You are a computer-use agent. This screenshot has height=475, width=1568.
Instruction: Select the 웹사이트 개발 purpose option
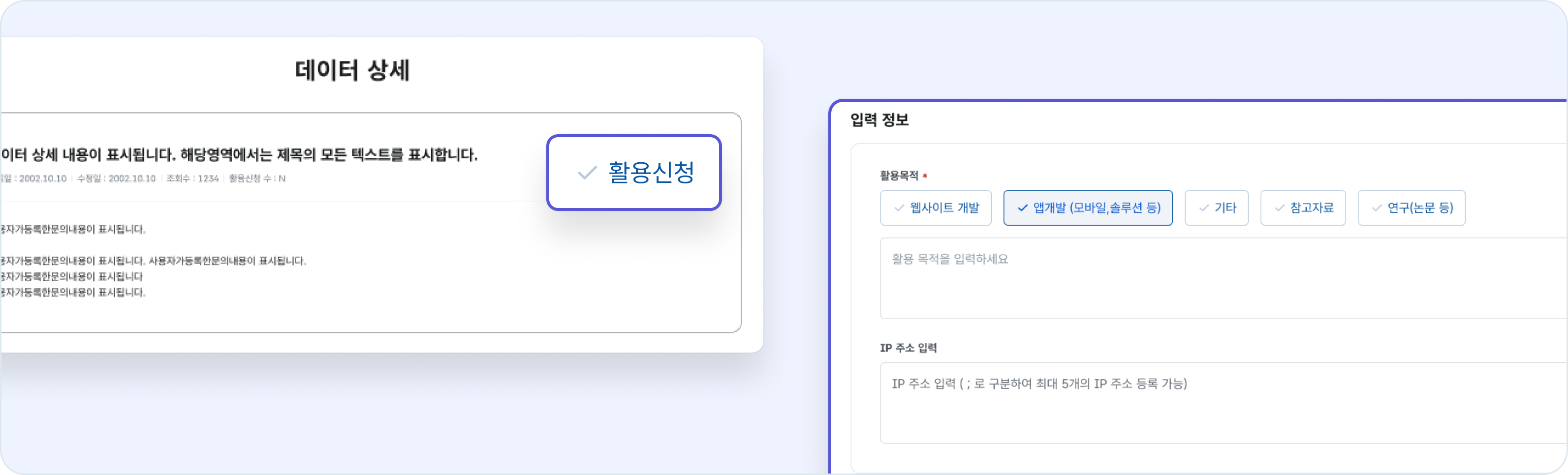tap(936, 208)
